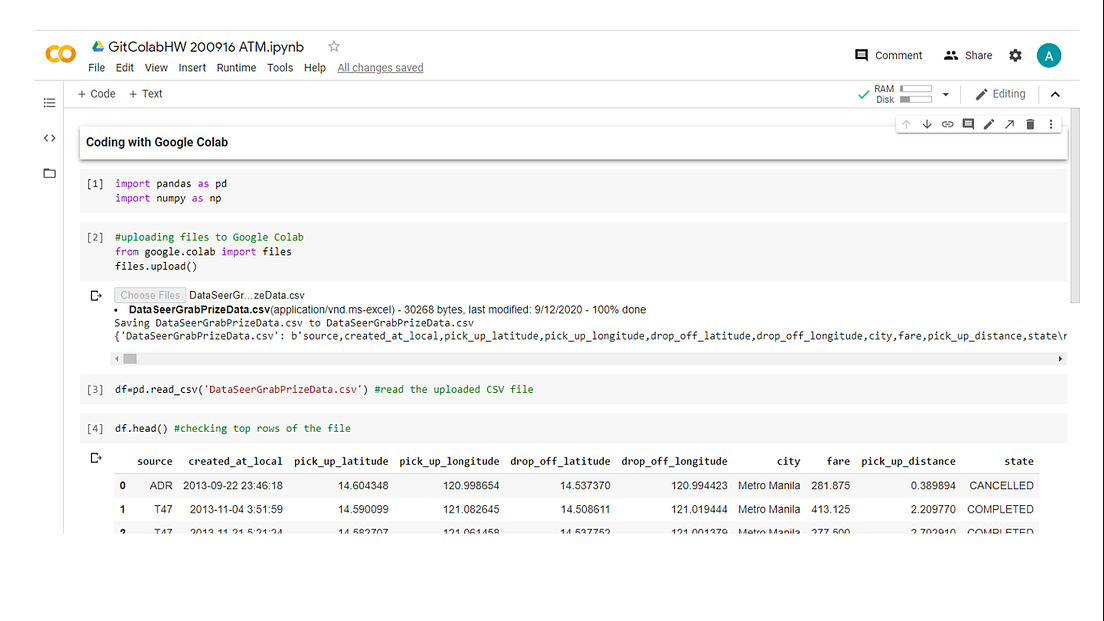The height and width of the screenshot is (621, 1104).
Task: Copy link to the selected cell
Action: click(x=947, y=123)
